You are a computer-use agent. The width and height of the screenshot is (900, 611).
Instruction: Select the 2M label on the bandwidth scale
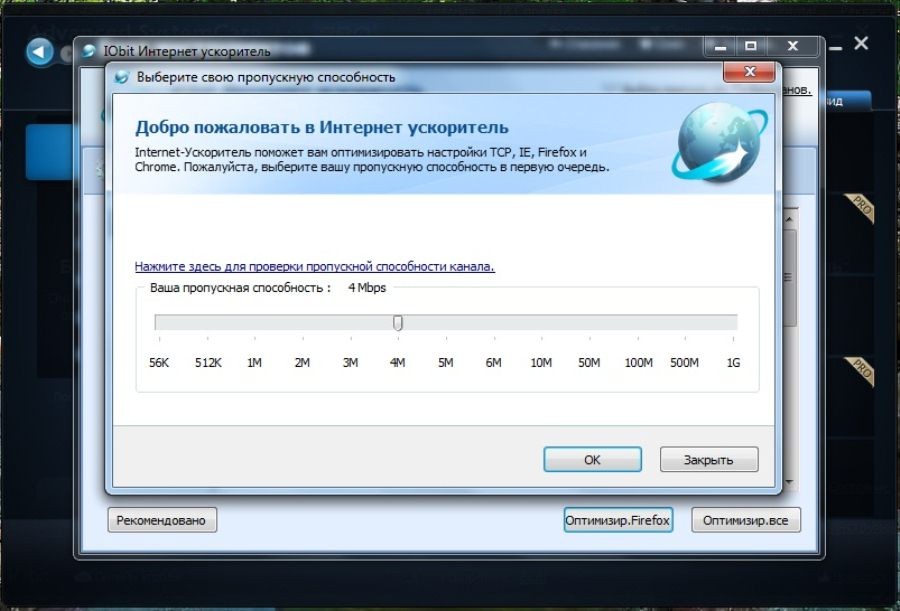coord(302,363)
